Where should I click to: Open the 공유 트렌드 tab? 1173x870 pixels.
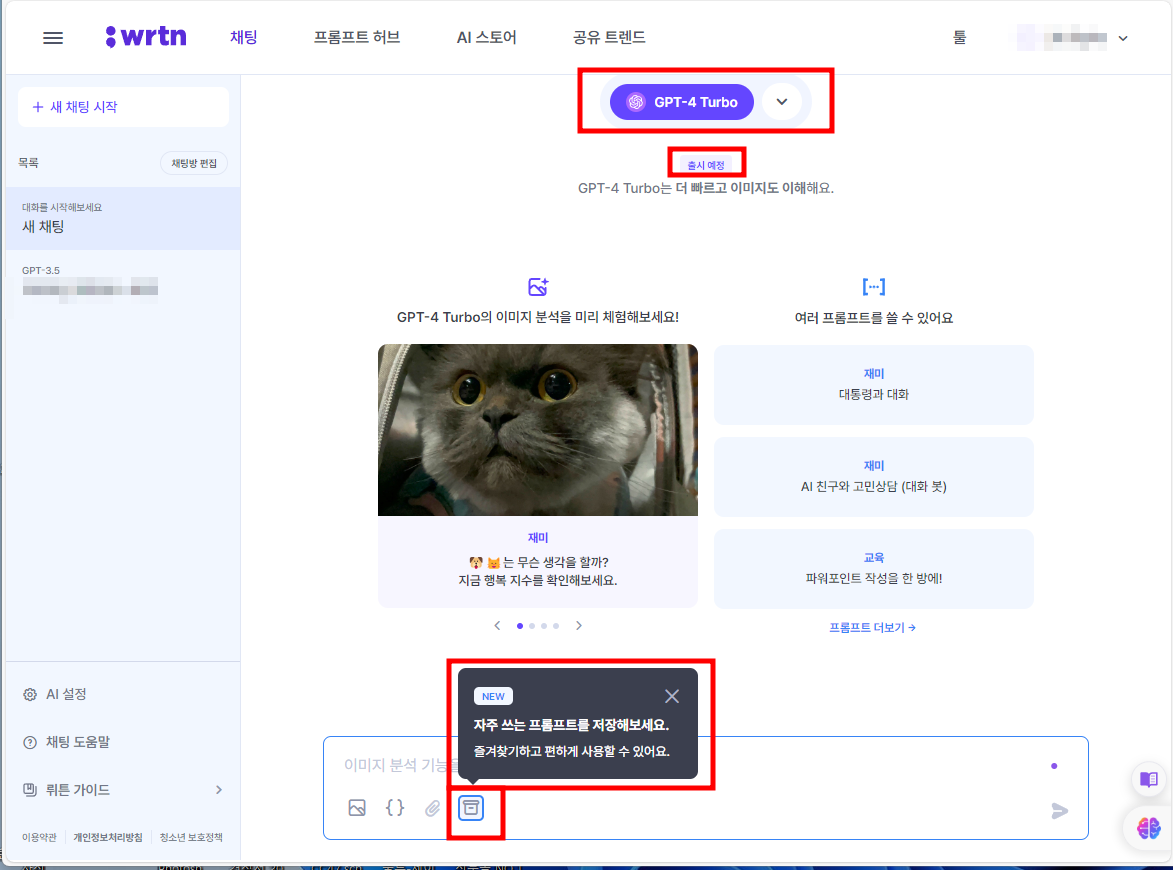coord(609,37)
